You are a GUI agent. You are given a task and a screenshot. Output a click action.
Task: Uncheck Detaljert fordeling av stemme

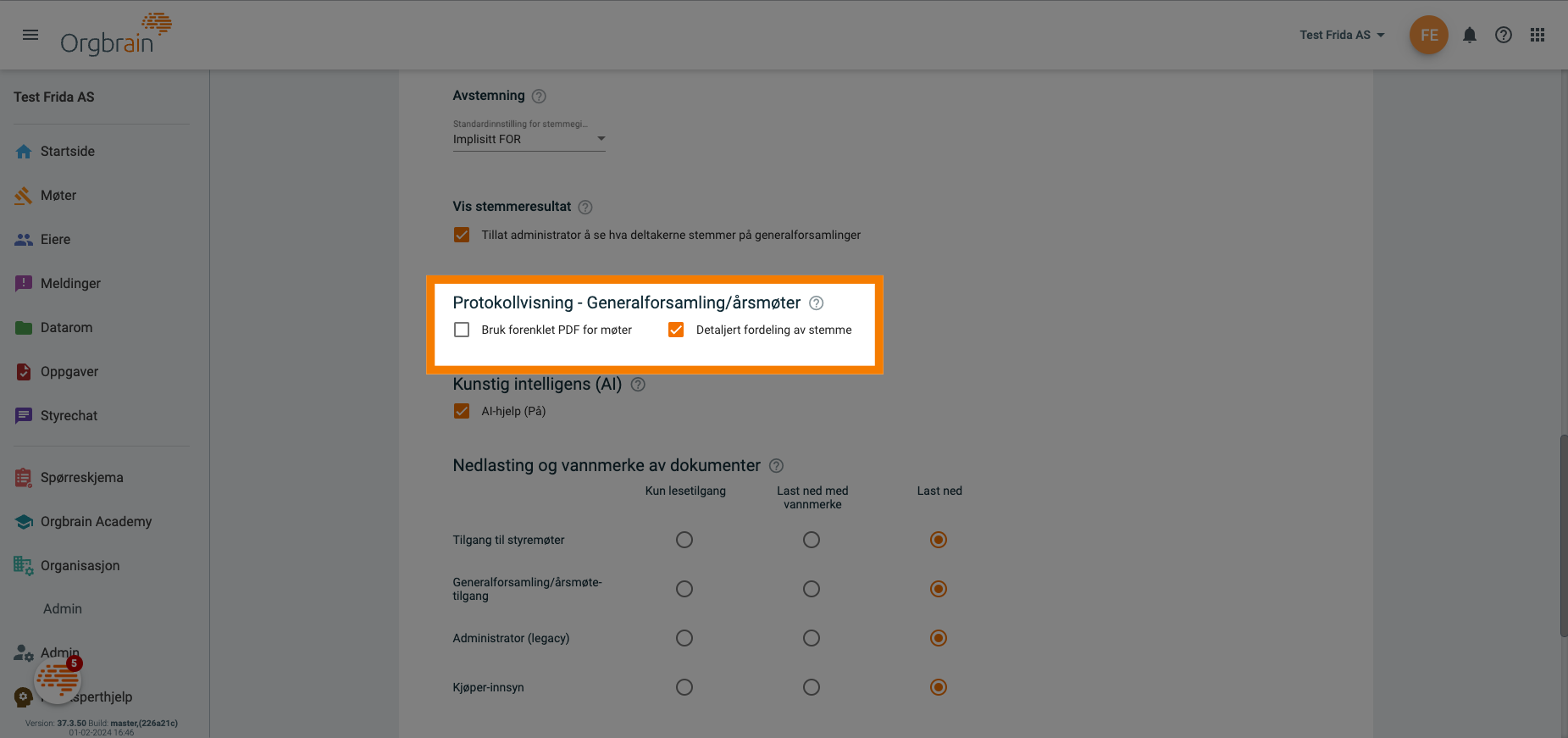pyautogui.click(x=676, y=330)
